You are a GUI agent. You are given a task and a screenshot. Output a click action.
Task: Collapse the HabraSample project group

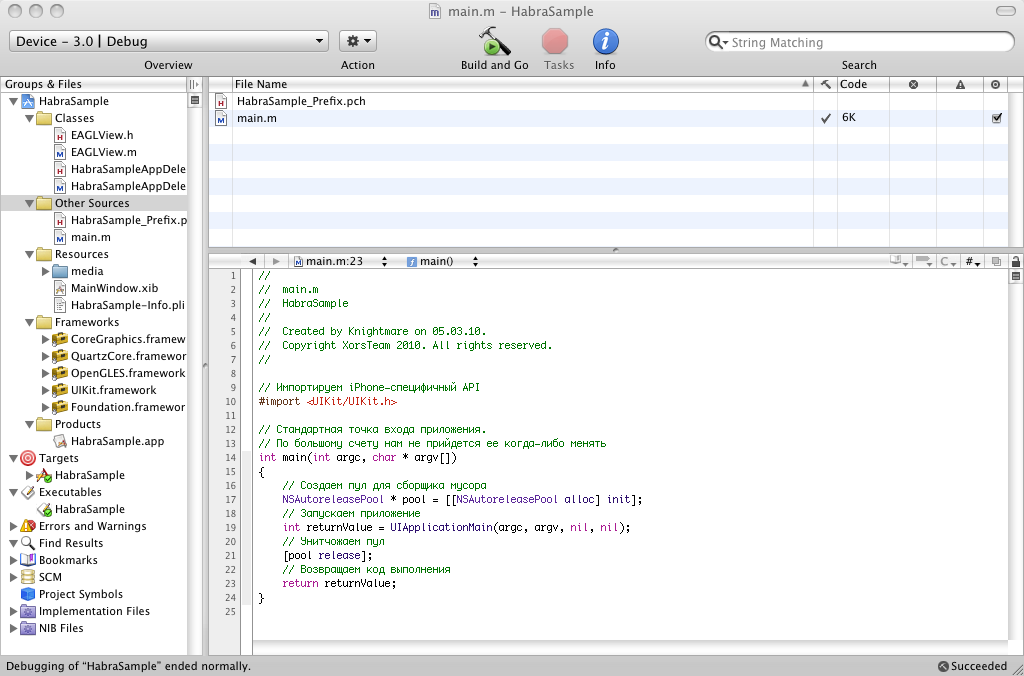[13, 101]
